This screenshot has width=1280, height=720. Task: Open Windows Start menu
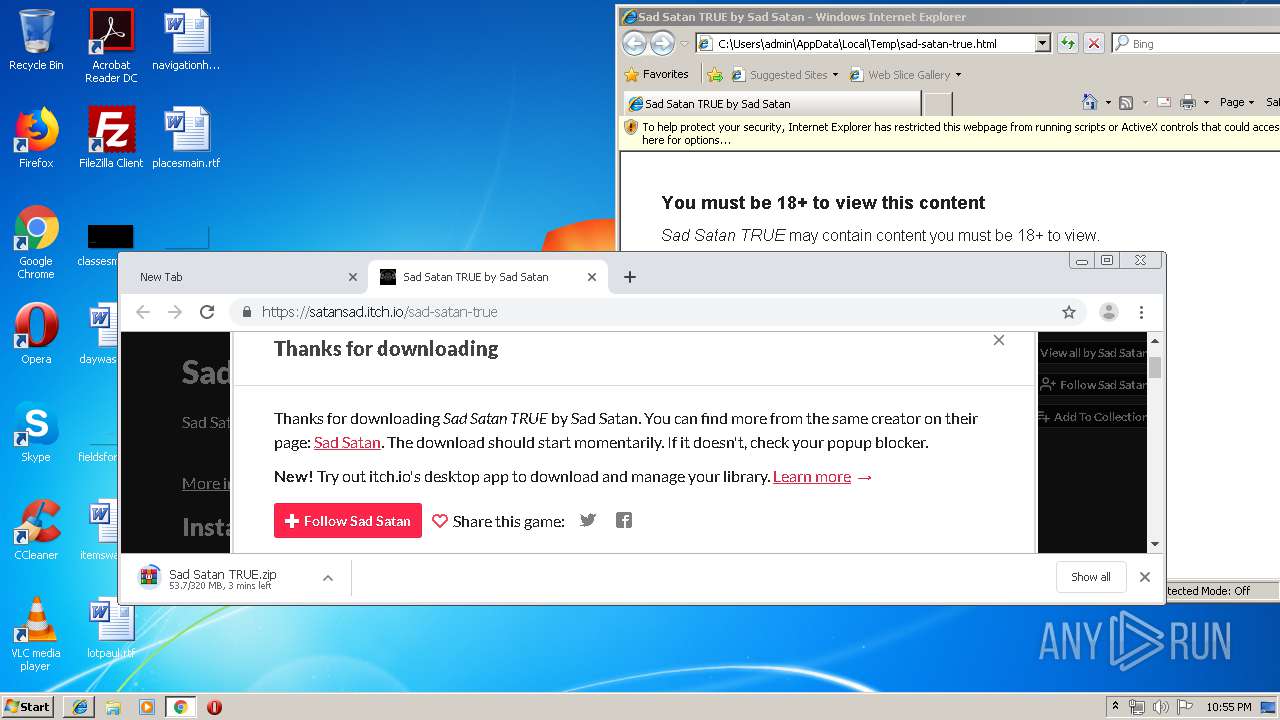(28, 706)
